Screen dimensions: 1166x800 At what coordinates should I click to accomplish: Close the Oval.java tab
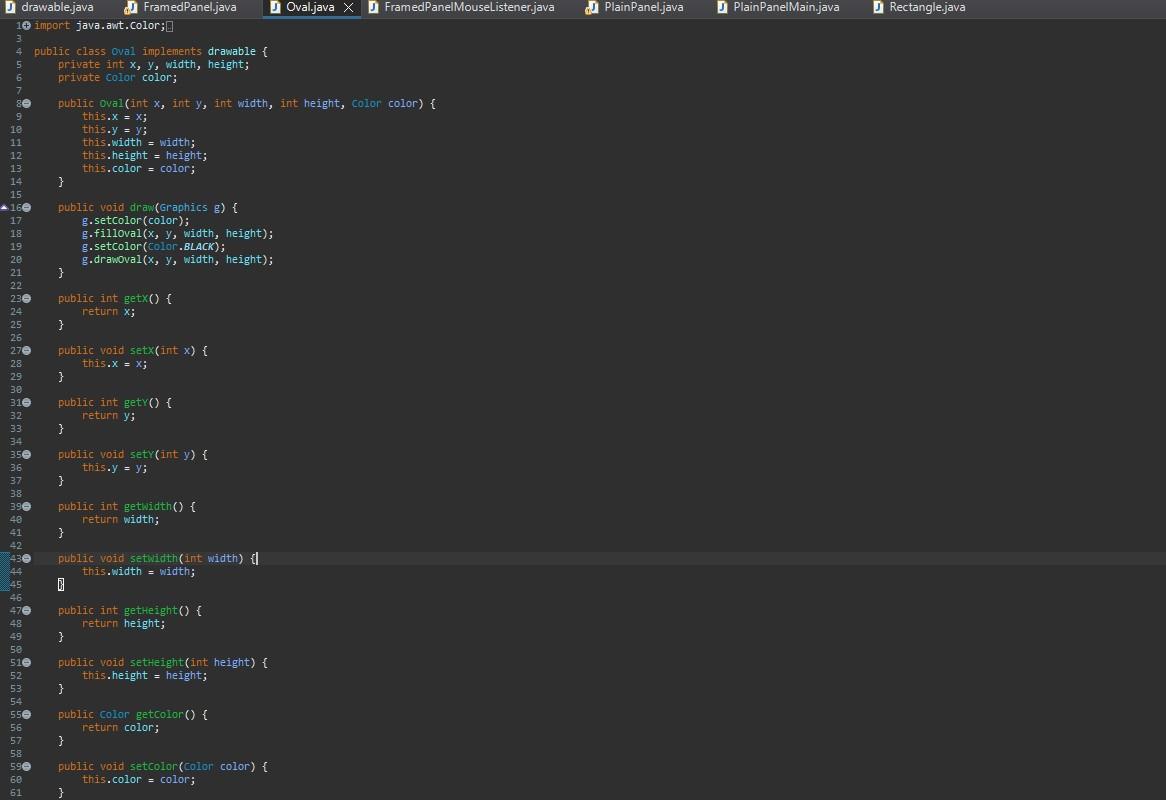pyautogui.click(x=348, y=7)
